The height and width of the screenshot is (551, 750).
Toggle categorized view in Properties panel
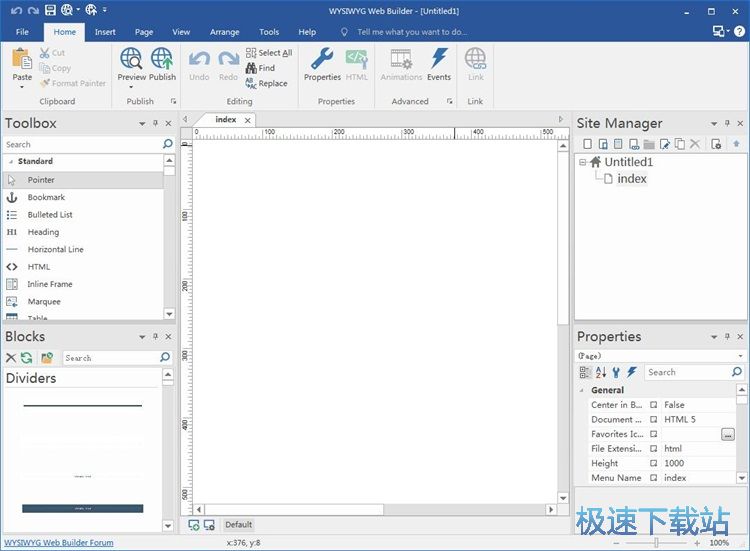click(585, 372)
